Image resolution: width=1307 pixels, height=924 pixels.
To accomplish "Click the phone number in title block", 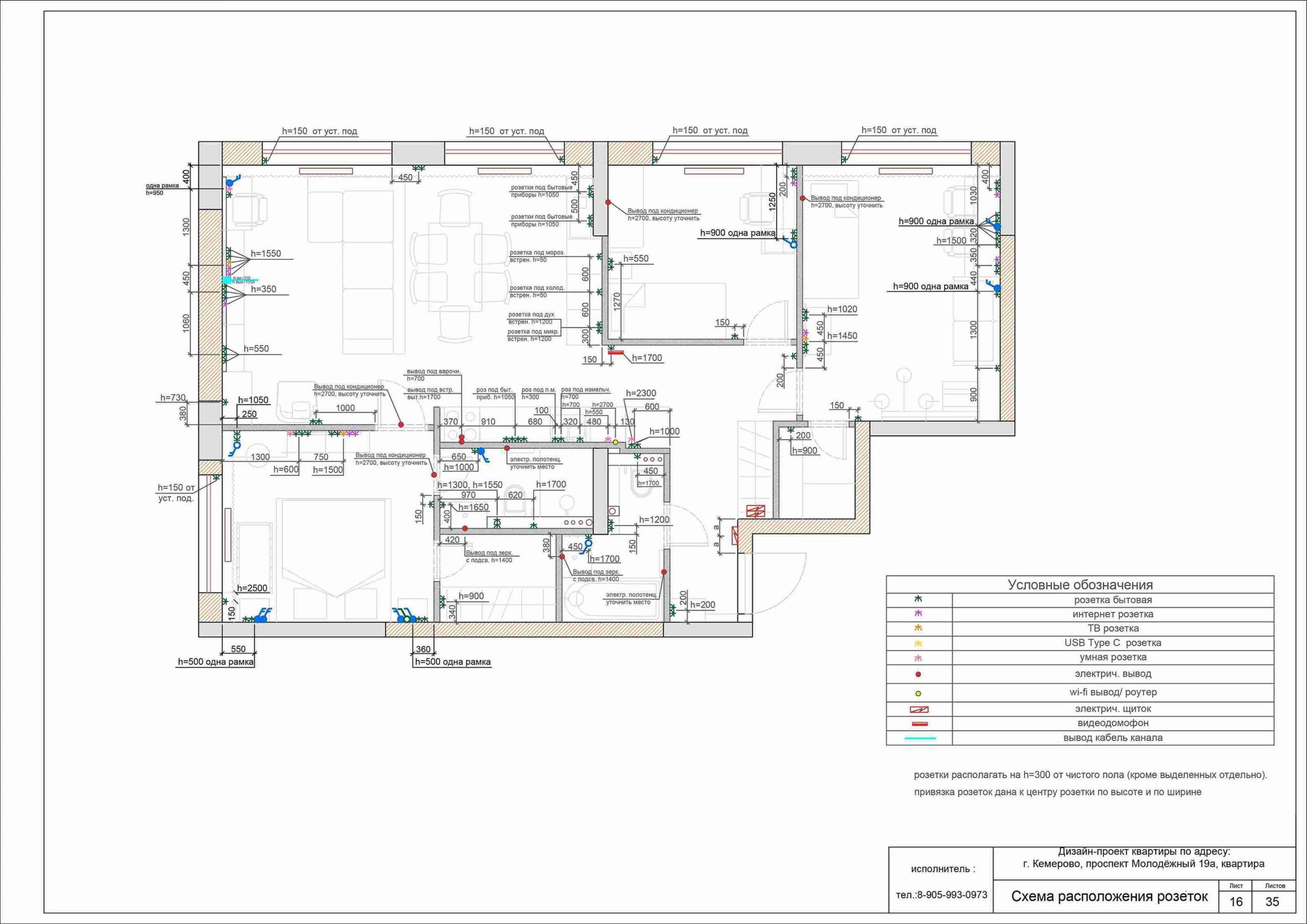I will [x=941, y=895].
